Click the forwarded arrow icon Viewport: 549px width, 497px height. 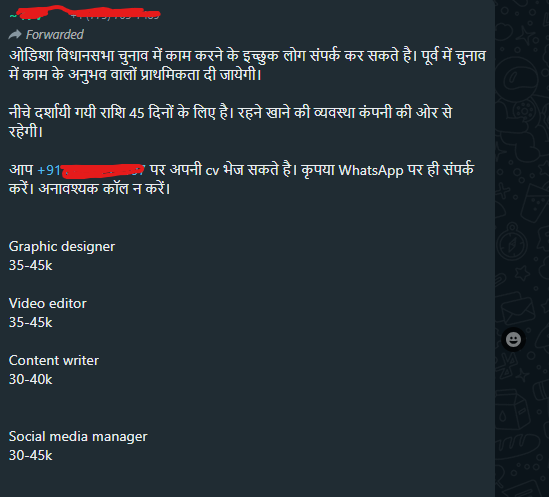[x=15, y=34]
